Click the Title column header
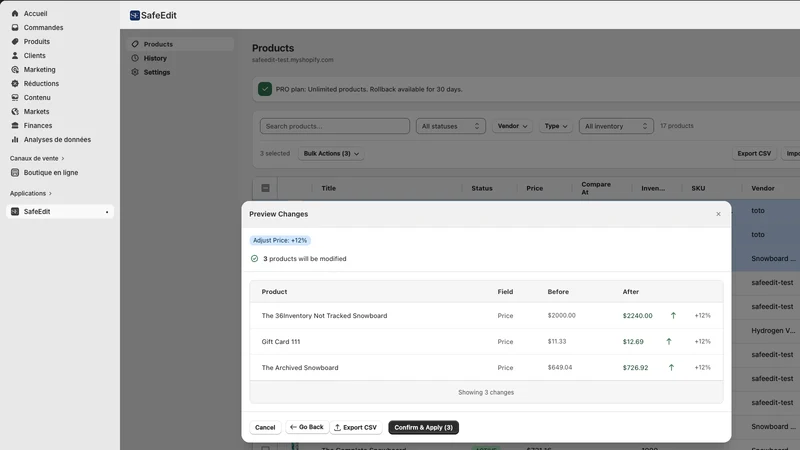This screenshot has width=800, height=450. click(329, 188)
